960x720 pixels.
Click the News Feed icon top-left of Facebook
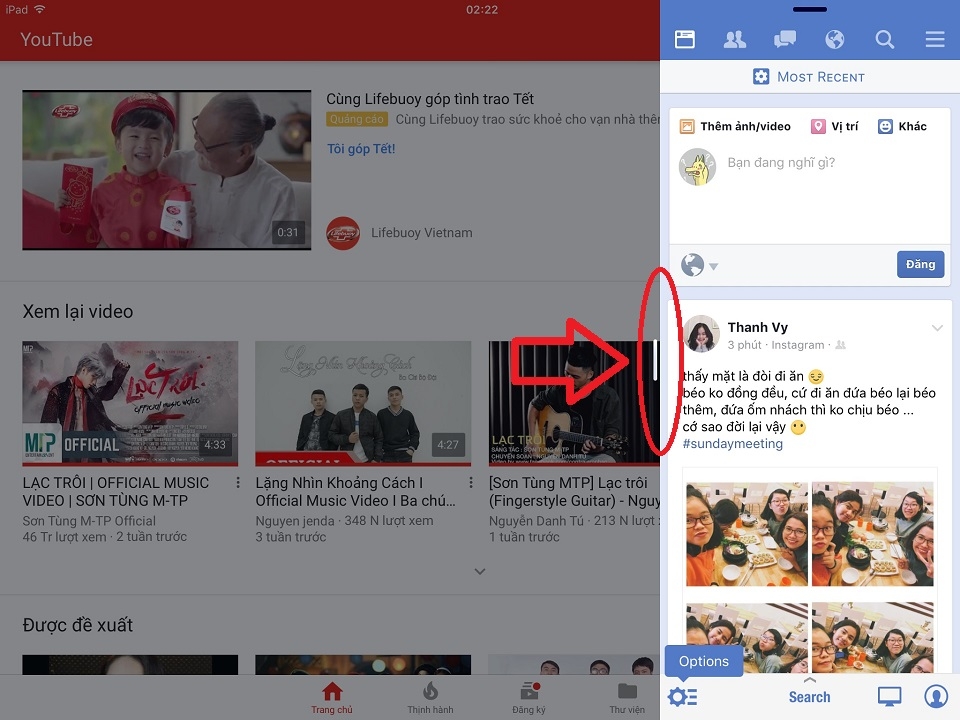[x=684, y=39]
